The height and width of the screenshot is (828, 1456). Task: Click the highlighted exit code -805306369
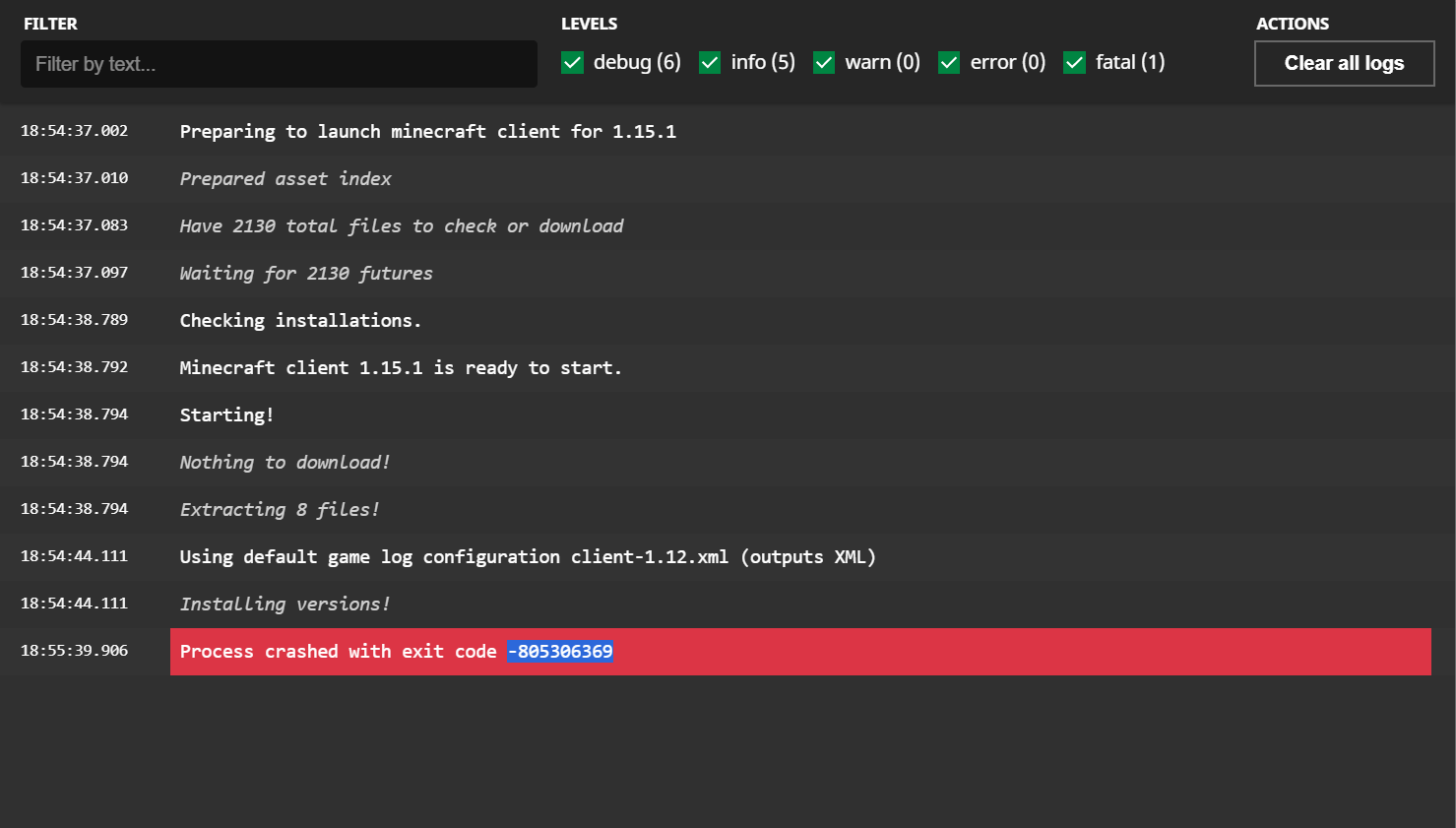560,652
